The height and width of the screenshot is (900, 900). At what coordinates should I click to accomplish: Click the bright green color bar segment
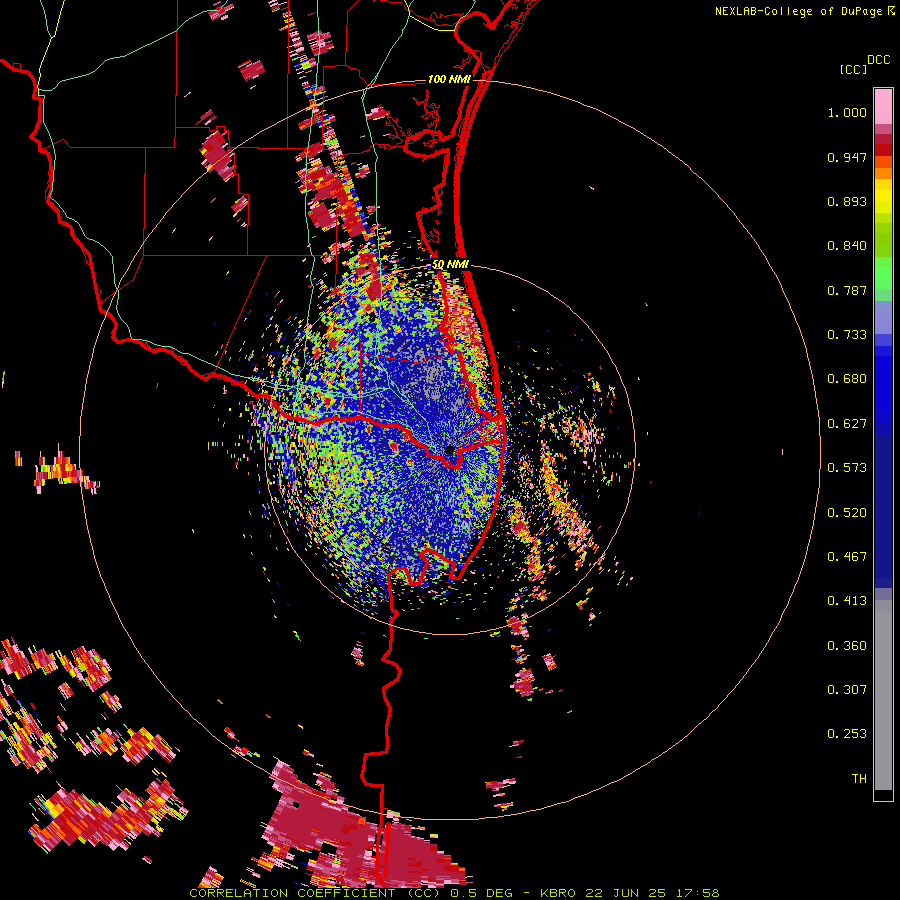883,273
